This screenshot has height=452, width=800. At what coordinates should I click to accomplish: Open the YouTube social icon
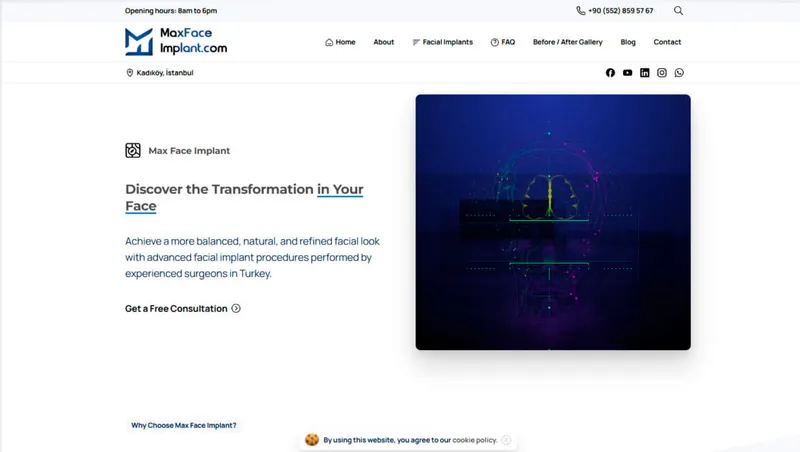[628, 73]
